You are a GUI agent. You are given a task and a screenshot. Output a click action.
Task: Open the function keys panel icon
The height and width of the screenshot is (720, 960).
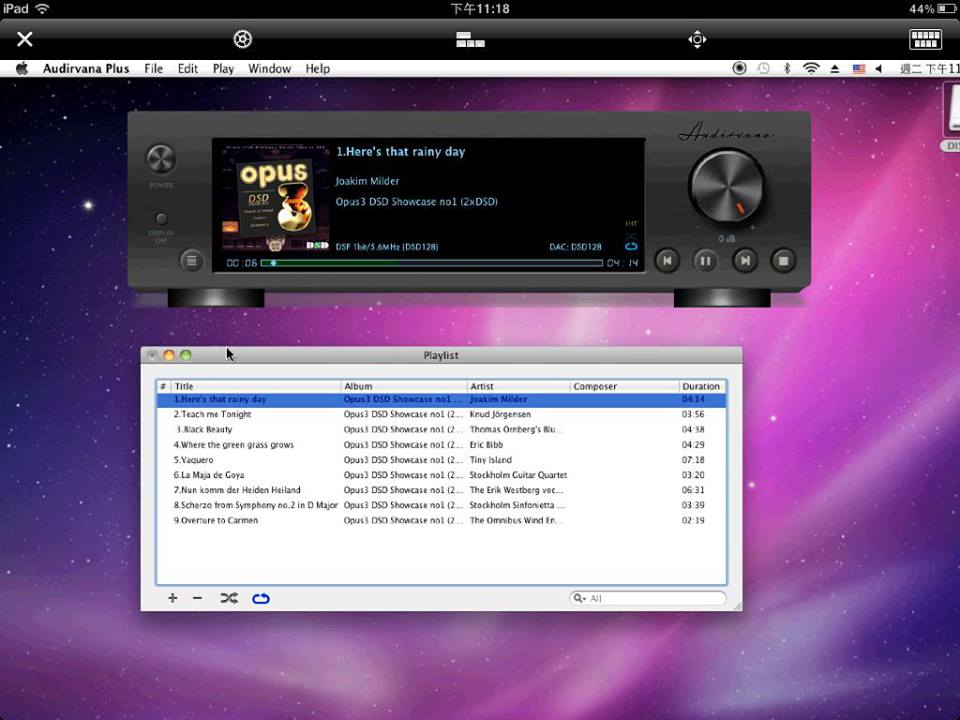(x=470, y=39)
